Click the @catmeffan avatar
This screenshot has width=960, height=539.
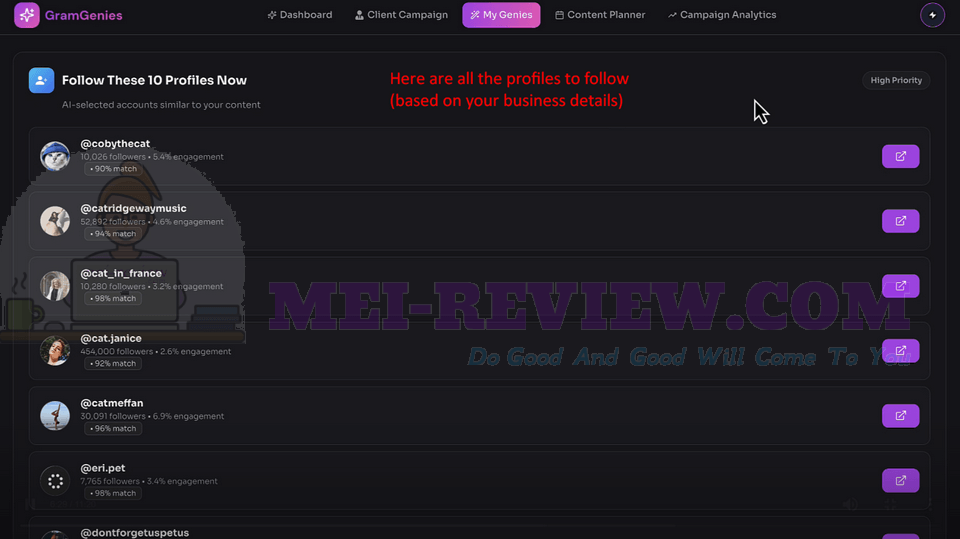[55, 416]
